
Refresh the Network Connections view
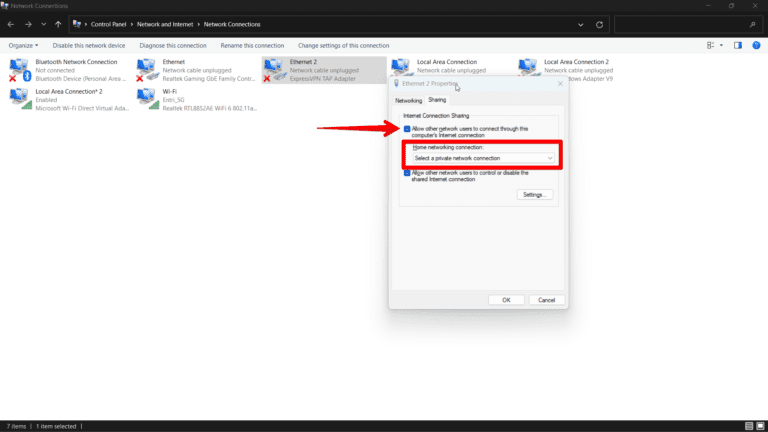tap(600, 24)
